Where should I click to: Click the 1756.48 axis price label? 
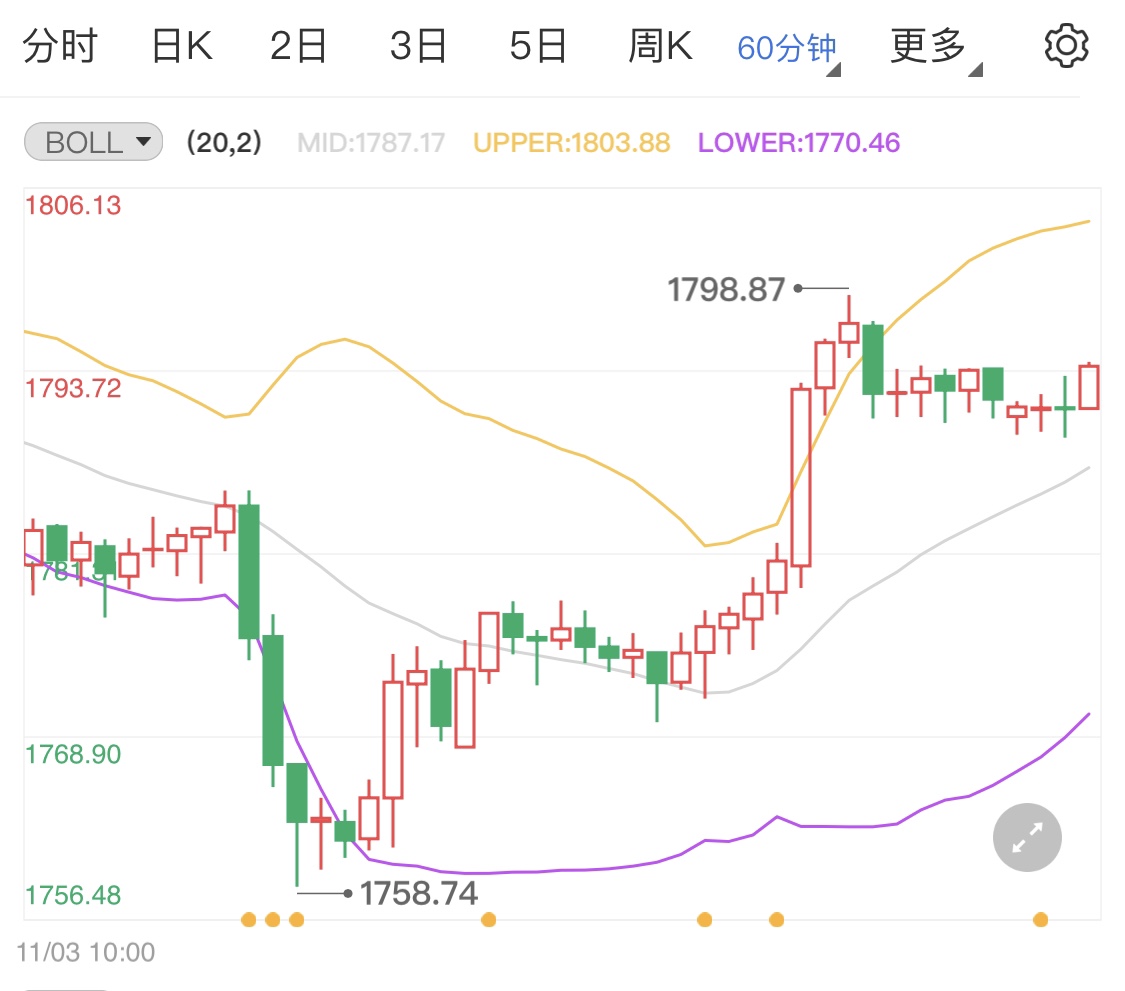(x=73, y=896)
